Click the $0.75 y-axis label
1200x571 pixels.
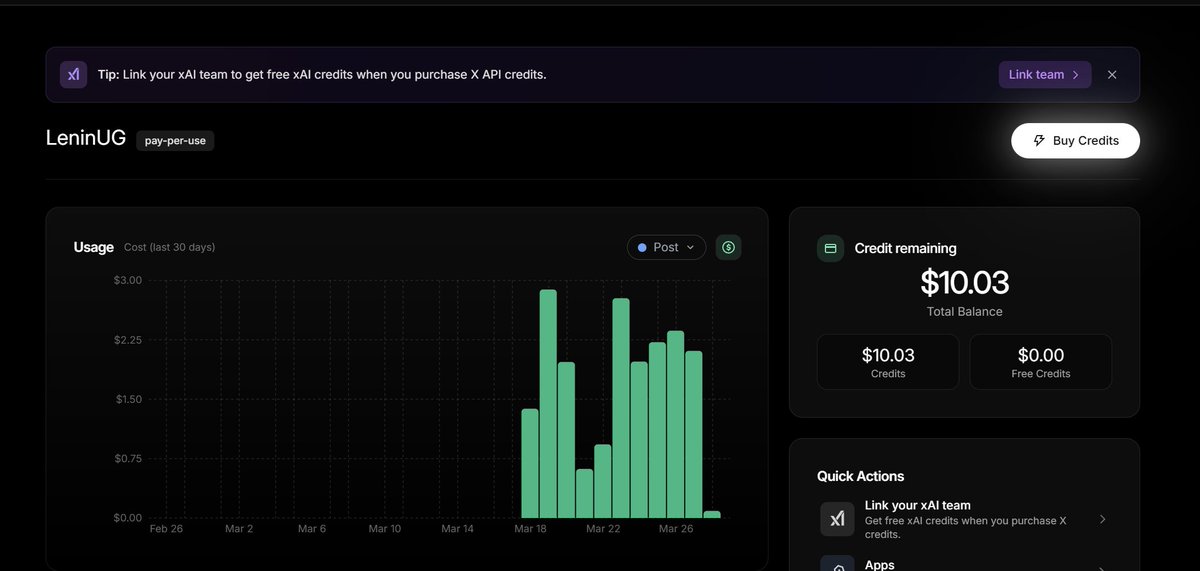[128, 459]
